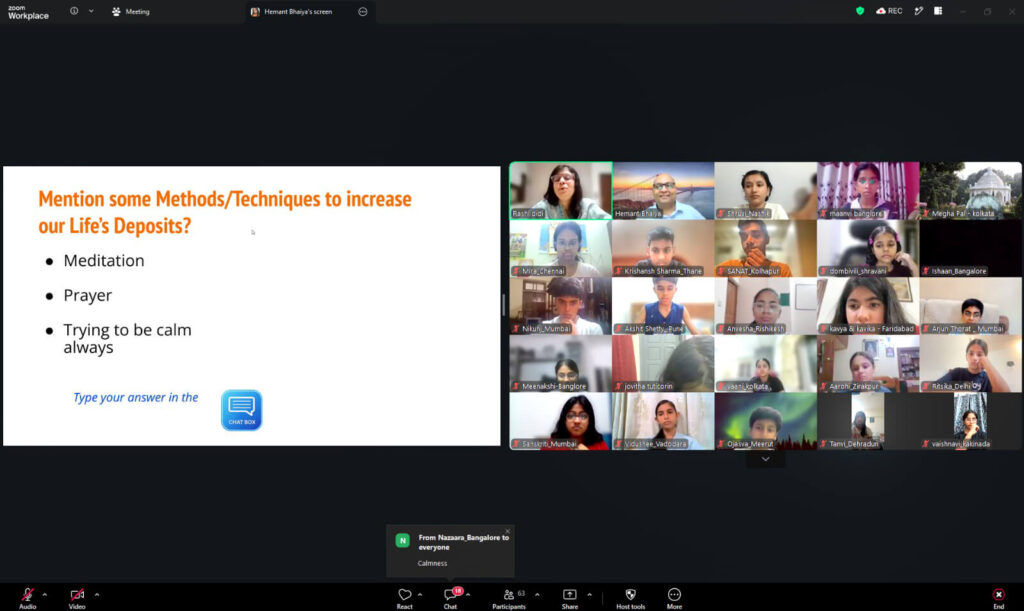Select the Nikunj_Mumbai video tile
Screen dimensions: 1024x611
coord(561,306)
